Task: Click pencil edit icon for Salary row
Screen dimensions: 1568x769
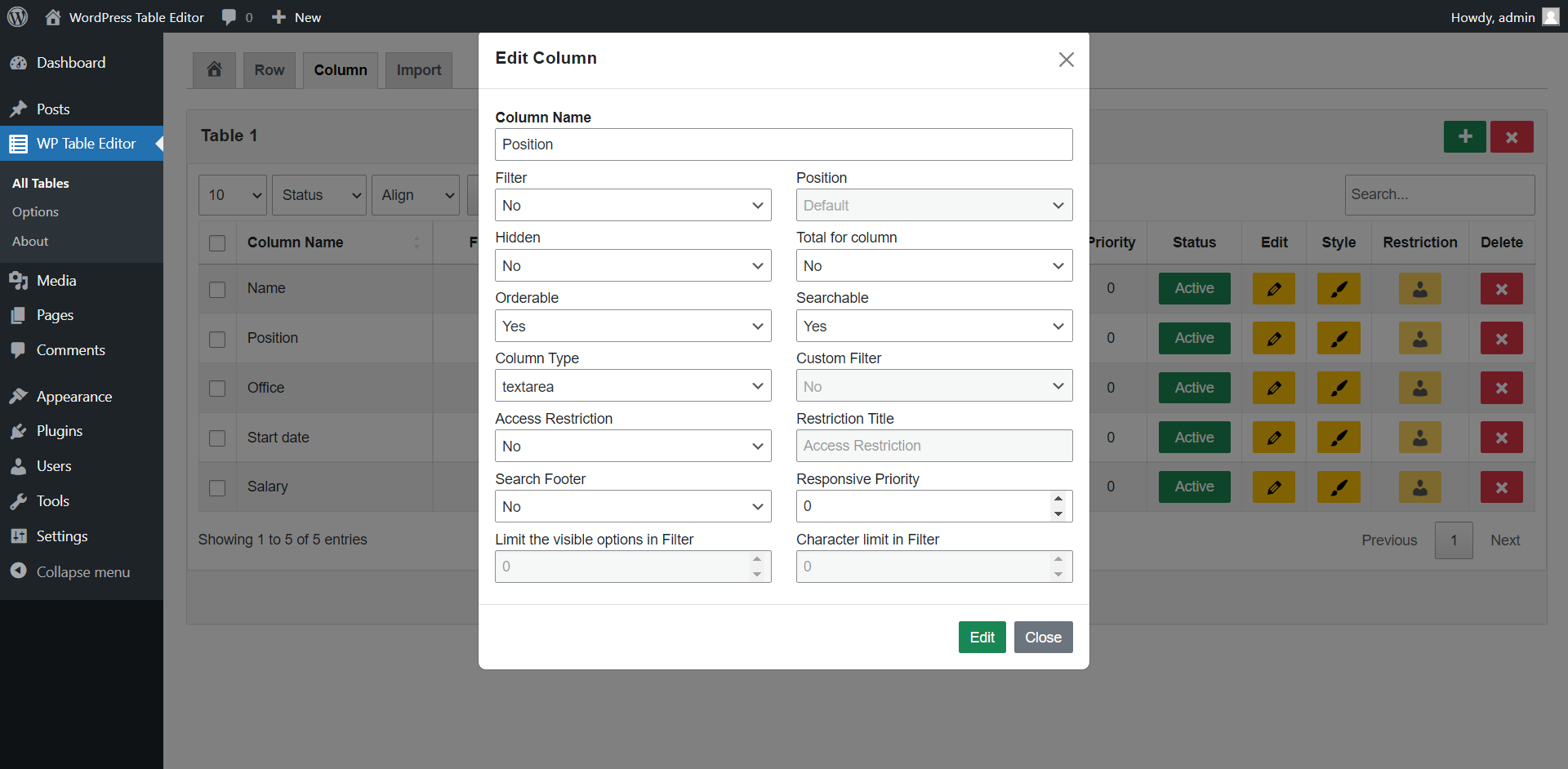Action: pos(1274,487)
